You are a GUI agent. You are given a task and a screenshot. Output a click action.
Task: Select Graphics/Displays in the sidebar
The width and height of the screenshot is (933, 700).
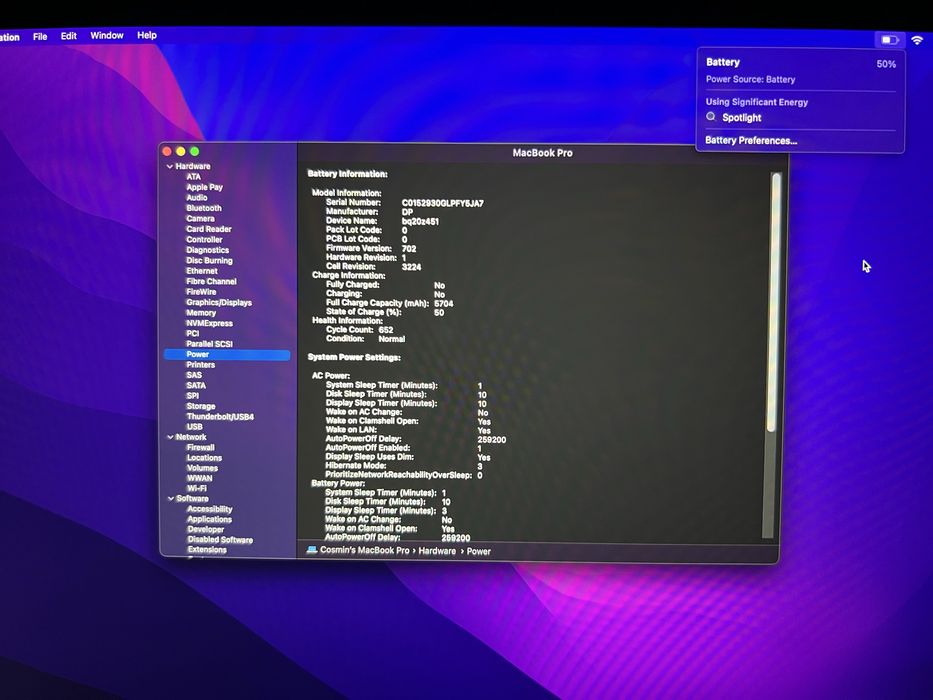(x=219, y=302)
